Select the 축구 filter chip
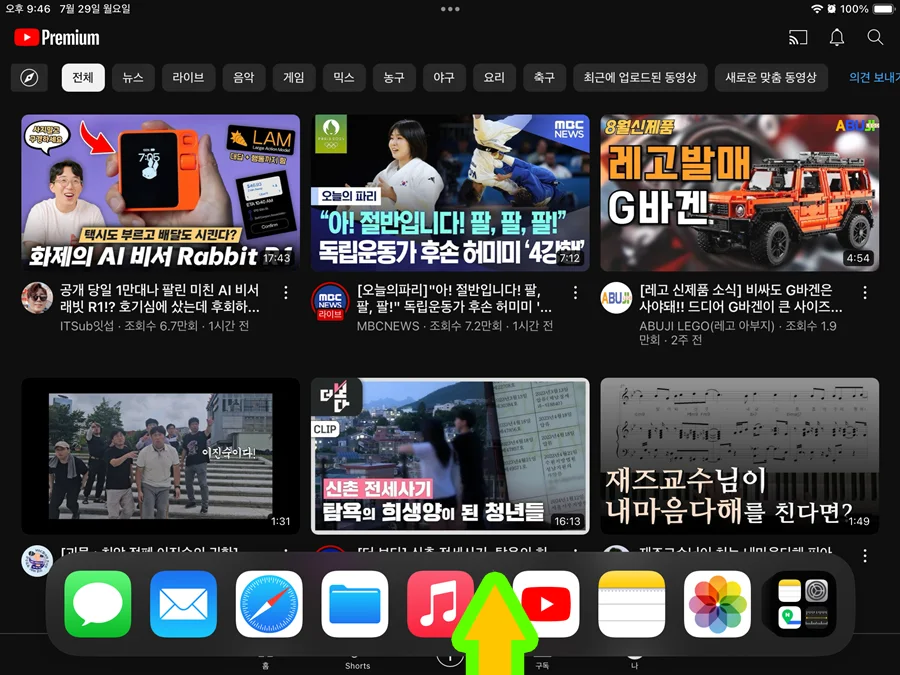 tap(545, 77)
